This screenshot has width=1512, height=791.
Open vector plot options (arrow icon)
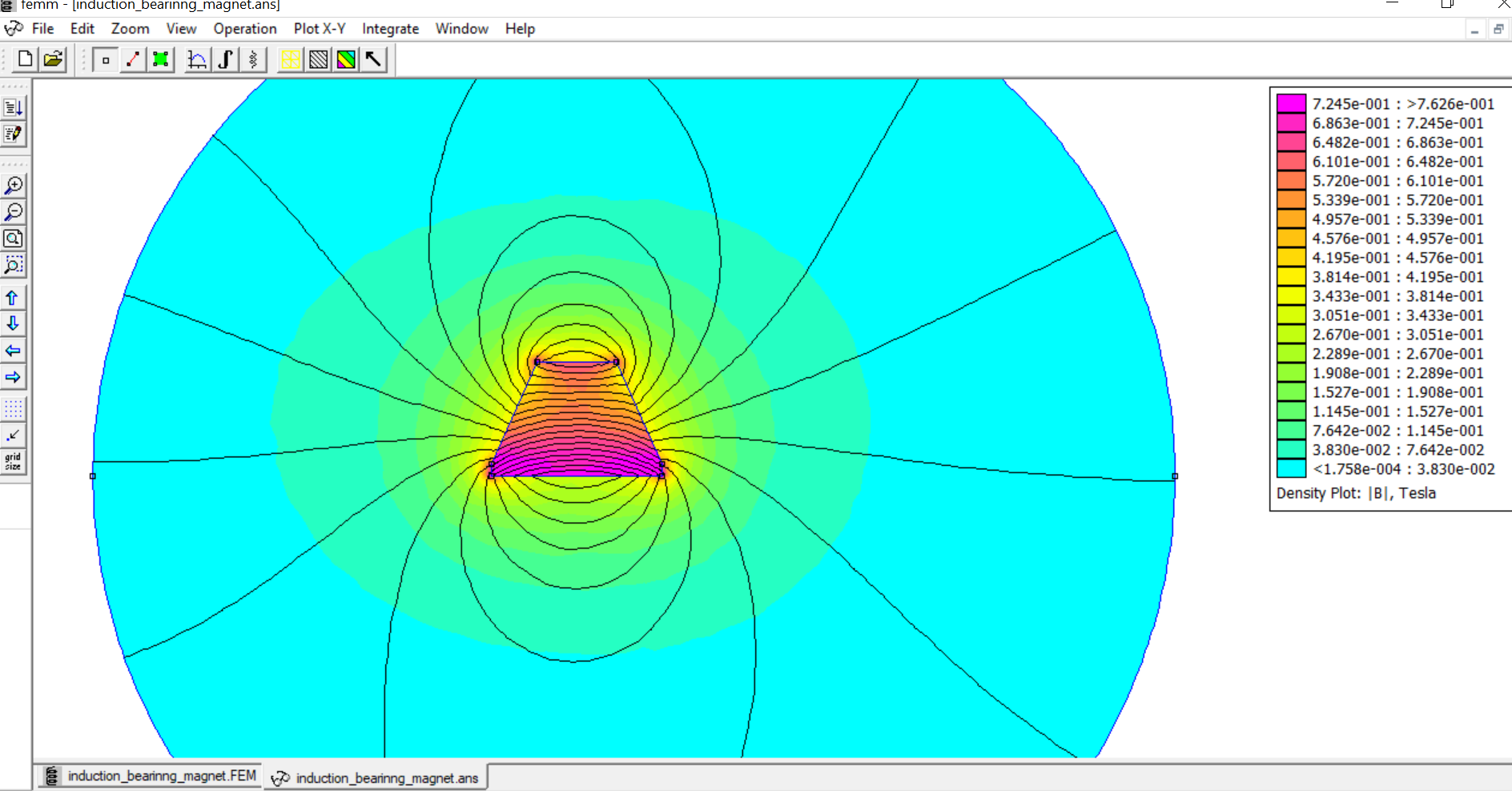click(374, 59)
